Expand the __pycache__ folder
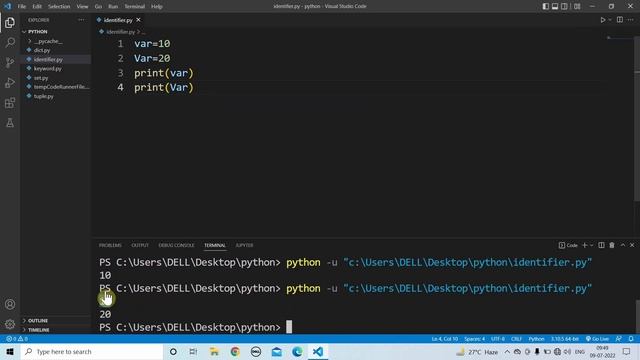 (x=48, y=41)
